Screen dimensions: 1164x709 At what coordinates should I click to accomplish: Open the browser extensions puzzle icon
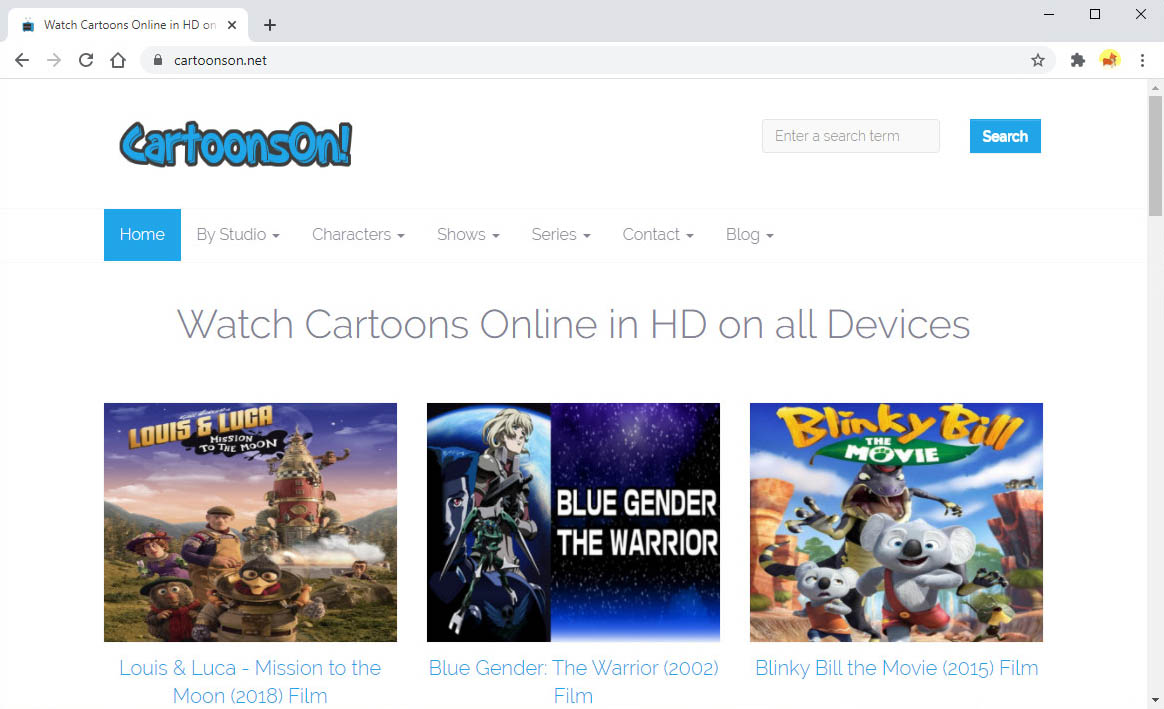click(x=1077, y=60)
